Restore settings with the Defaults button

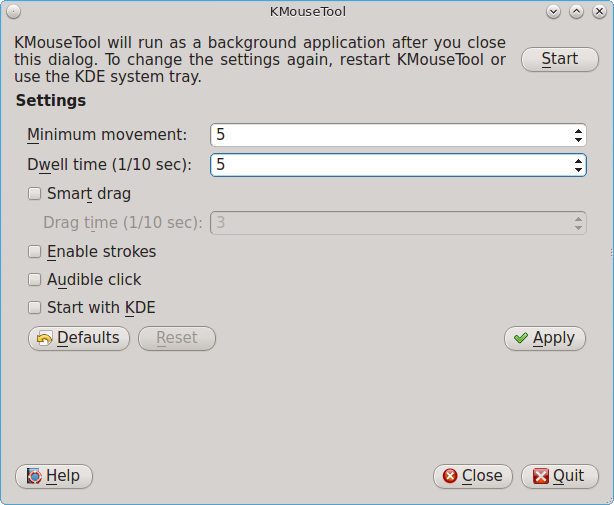pyautogui.click(x=79, y=338)
